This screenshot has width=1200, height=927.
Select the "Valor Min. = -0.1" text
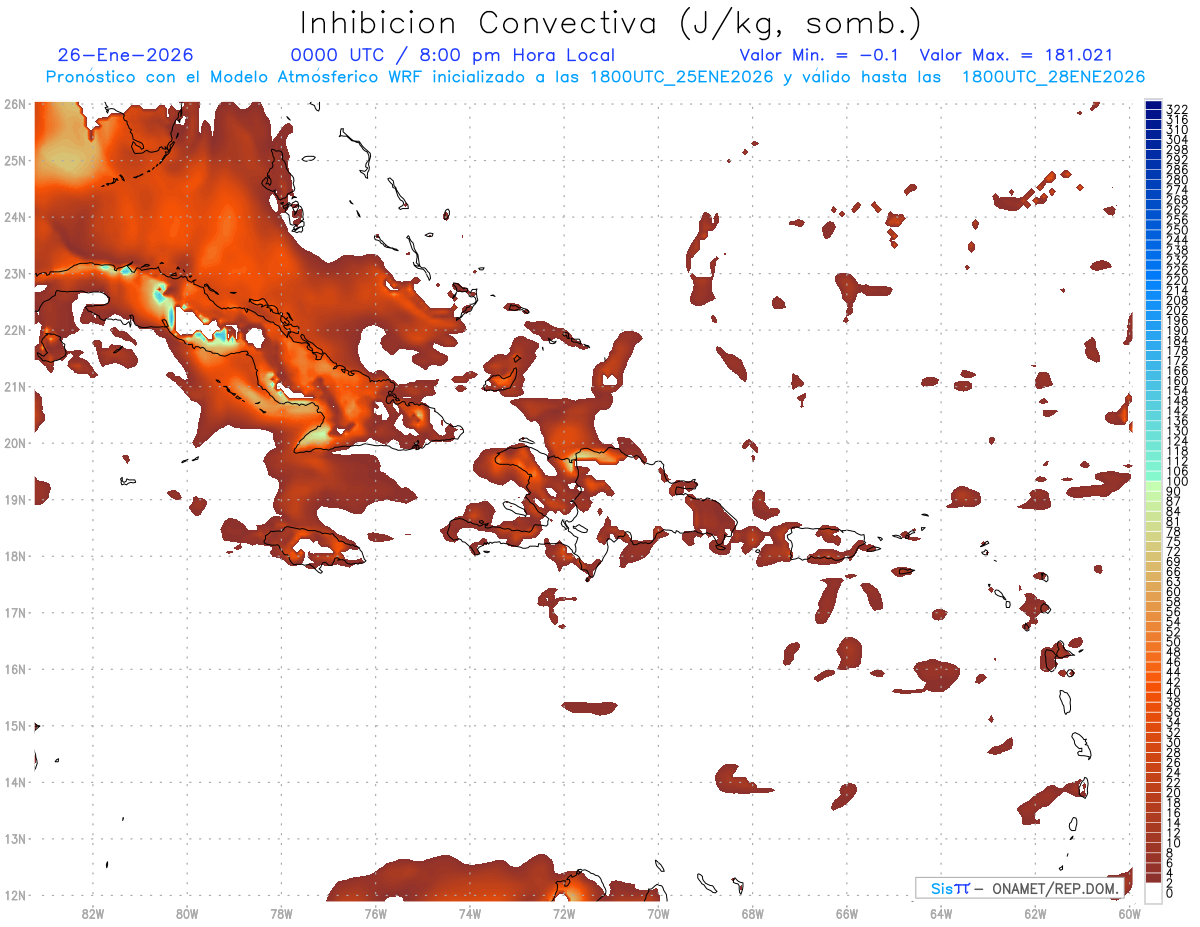[x=820, y=56]
